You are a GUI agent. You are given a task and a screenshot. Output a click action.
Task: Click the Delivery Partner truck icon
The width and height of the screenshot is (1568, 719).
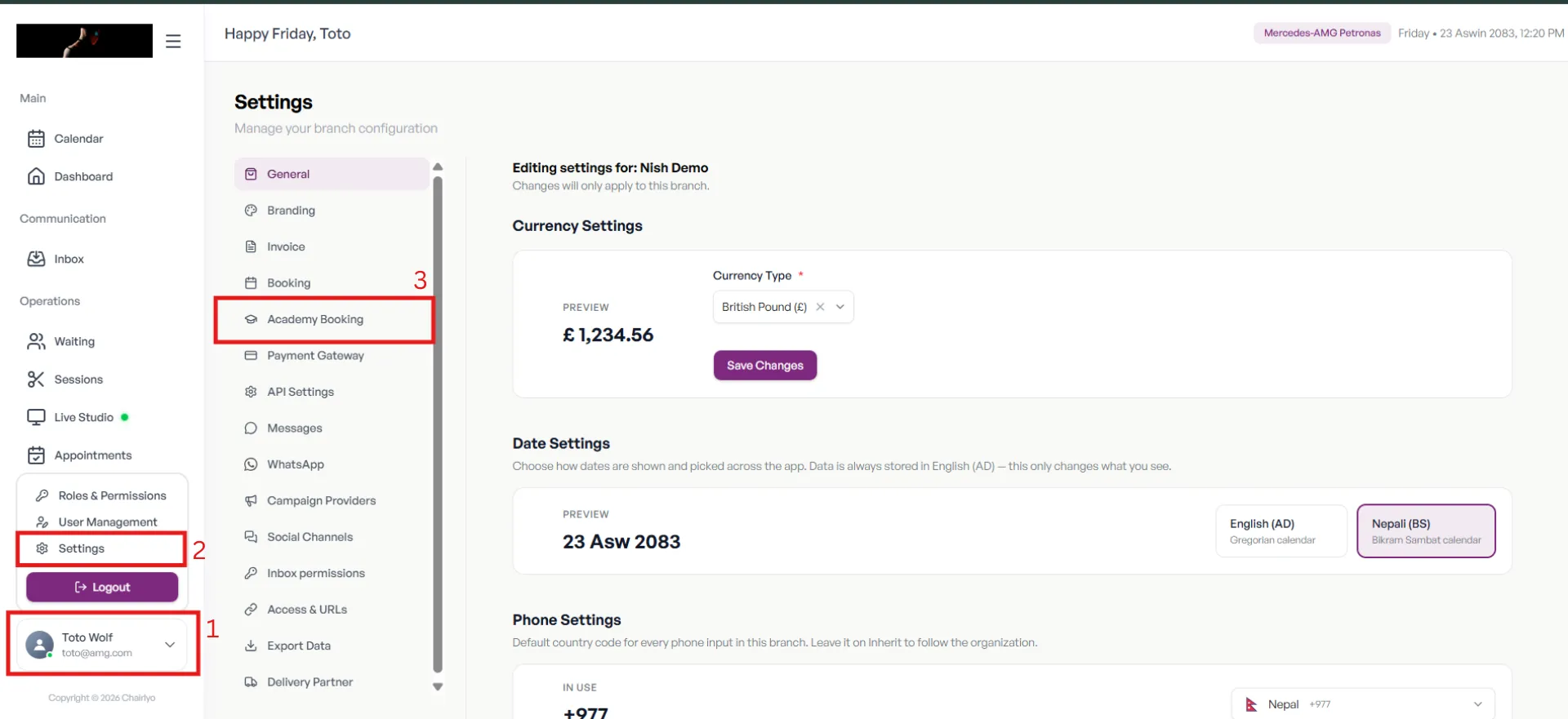click(x=251, y=682)
